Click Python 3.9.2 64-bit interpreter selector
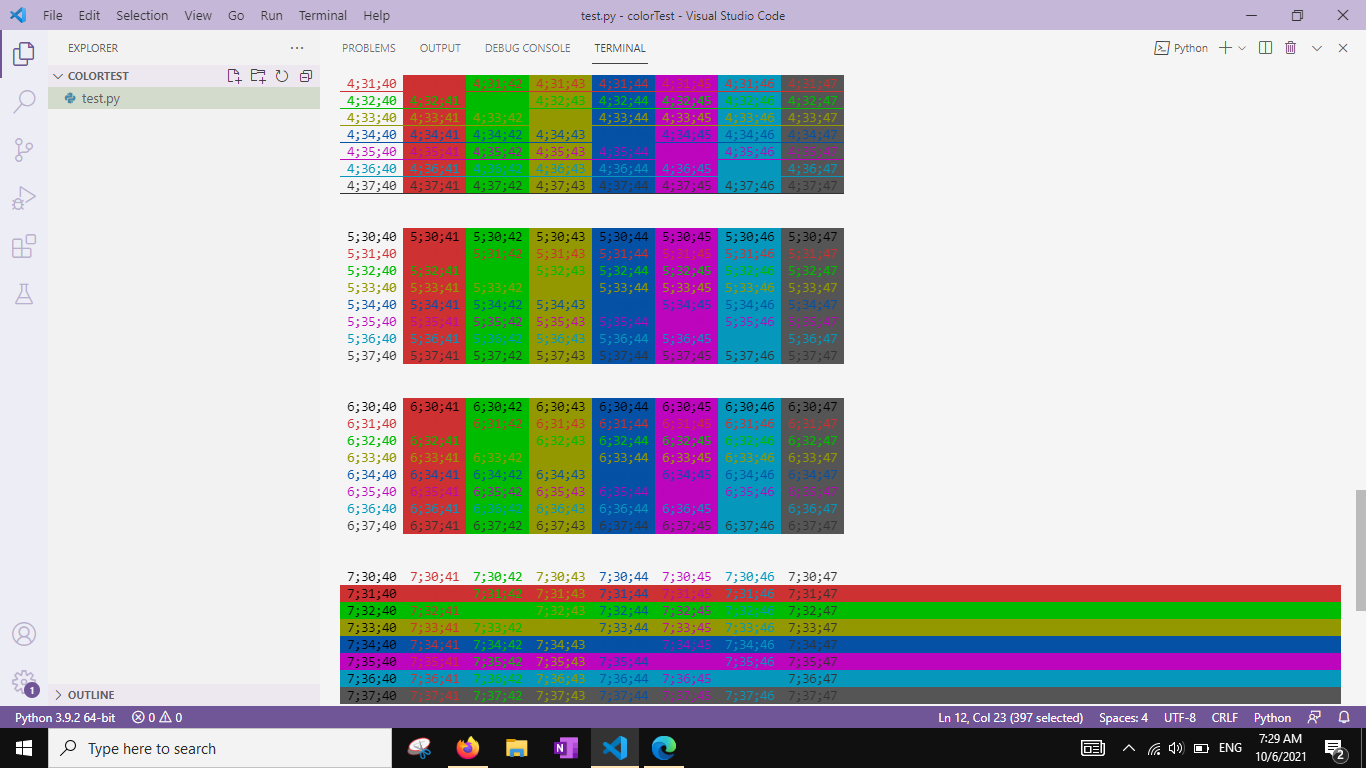Image resolution: width=1366 pixels, height=768 pixels. pyautogui.click(x=65, y=717)
